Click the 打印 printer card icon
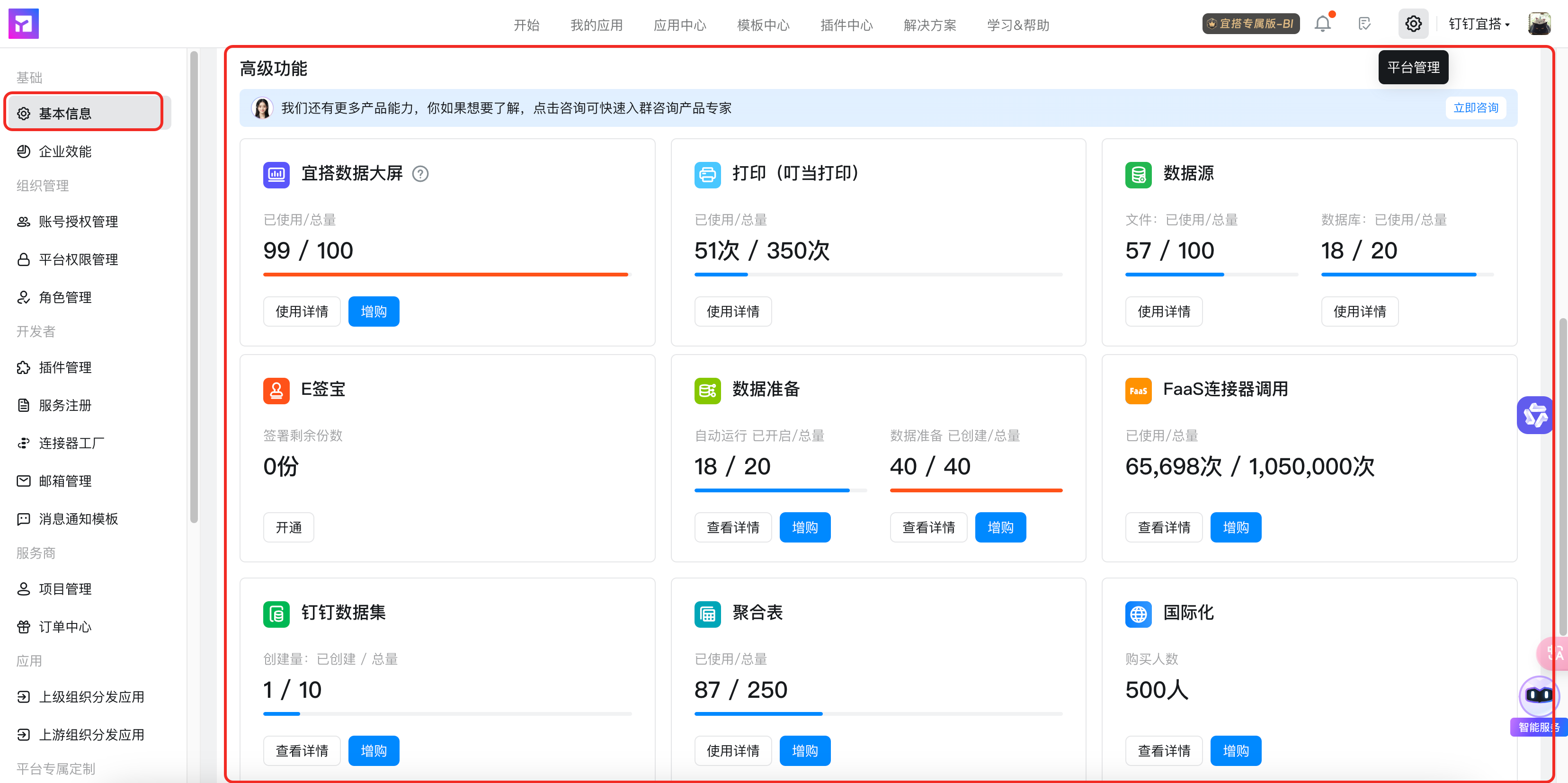 [707, 174]
